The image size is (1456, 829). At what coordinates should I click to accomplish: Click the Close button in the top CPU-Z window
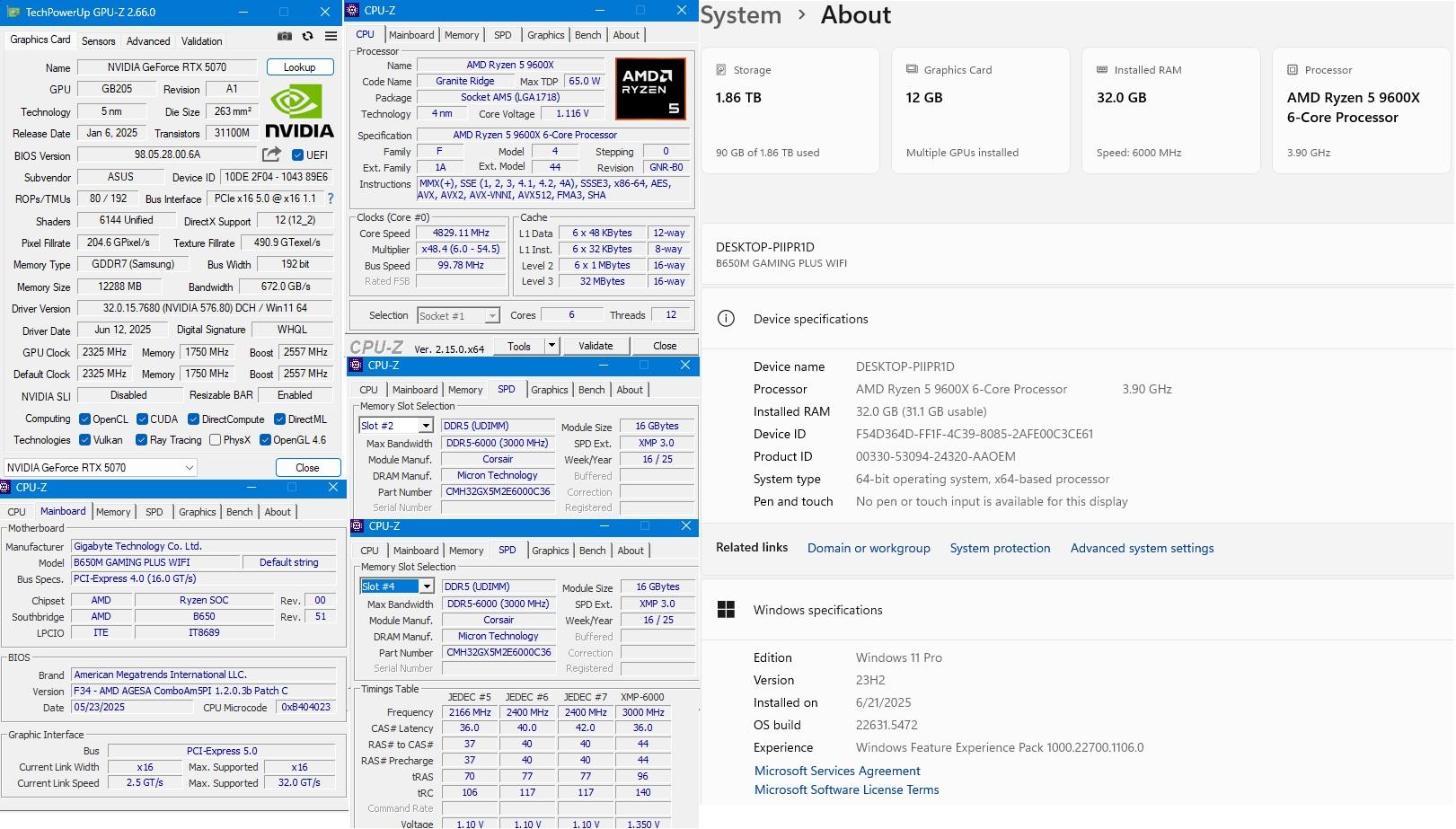665,346
